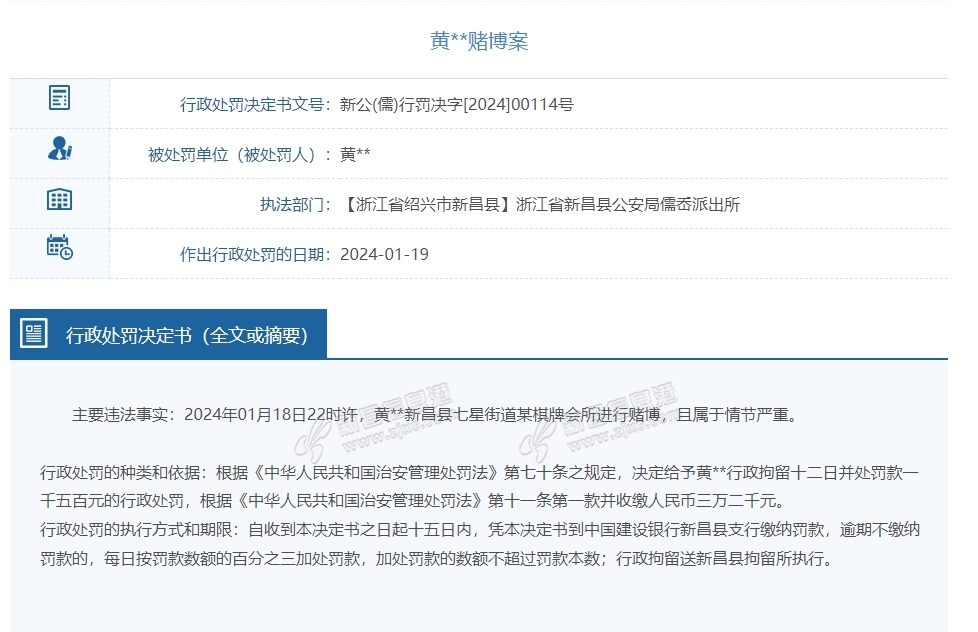Click the penalized person value 黄** in the table
Screen dimensions: 978x632
pyautogui.click(x=355, y=154)
